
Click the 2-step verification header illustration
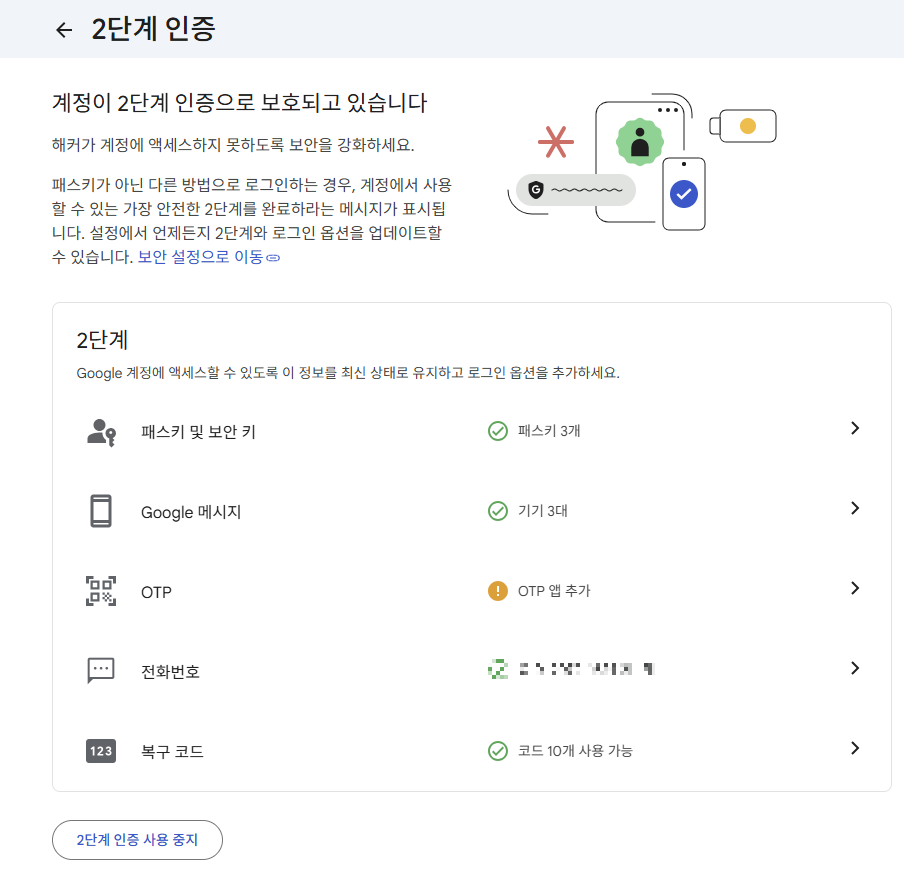point(642,163)
